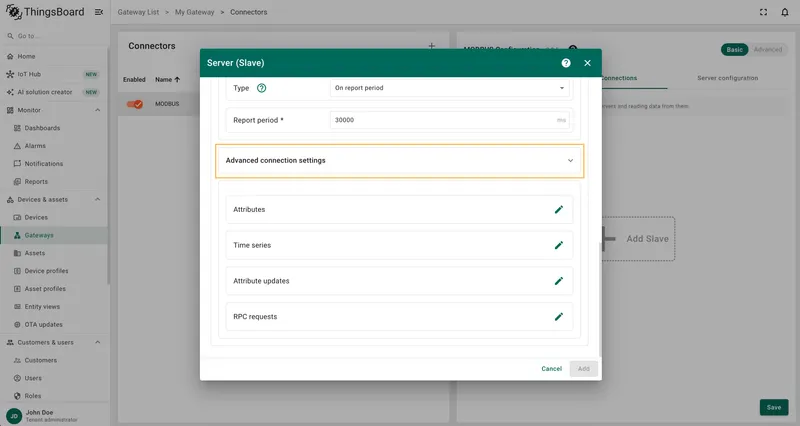Click the Connectors breadcrumb text
The height and width of the screenshot is (426, 800).
click(248, 12)
